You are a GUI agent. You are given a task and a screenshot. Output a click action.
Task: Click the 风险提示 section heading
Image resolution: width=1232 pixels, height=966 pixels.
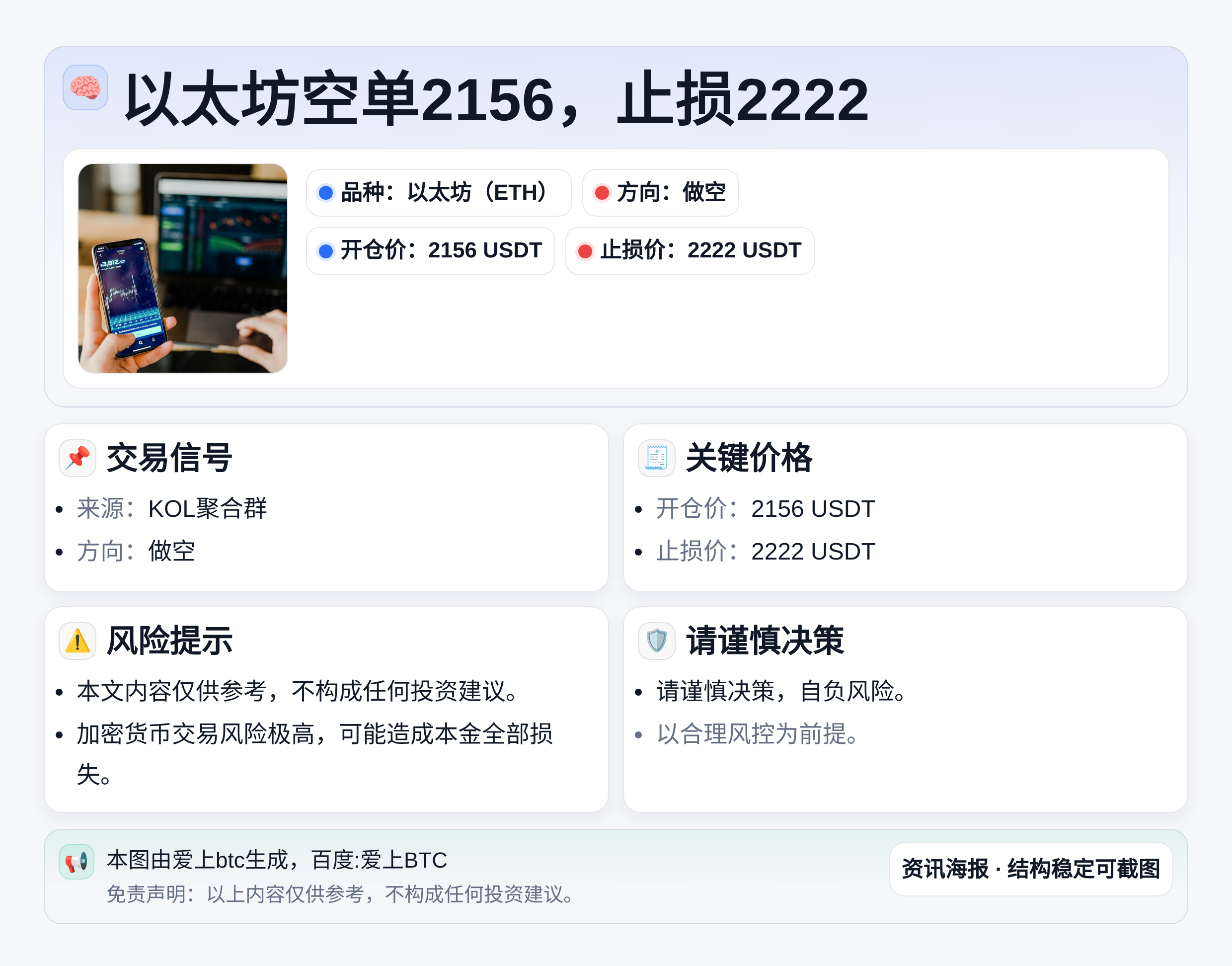tap(169, 641)
